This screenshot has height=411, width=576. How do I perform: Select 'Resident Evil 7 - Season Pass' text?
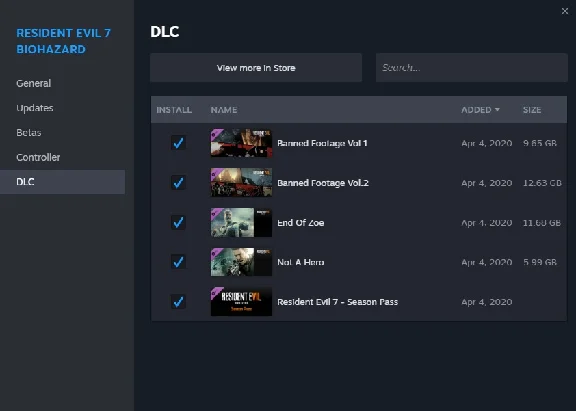tap(338, 302)
